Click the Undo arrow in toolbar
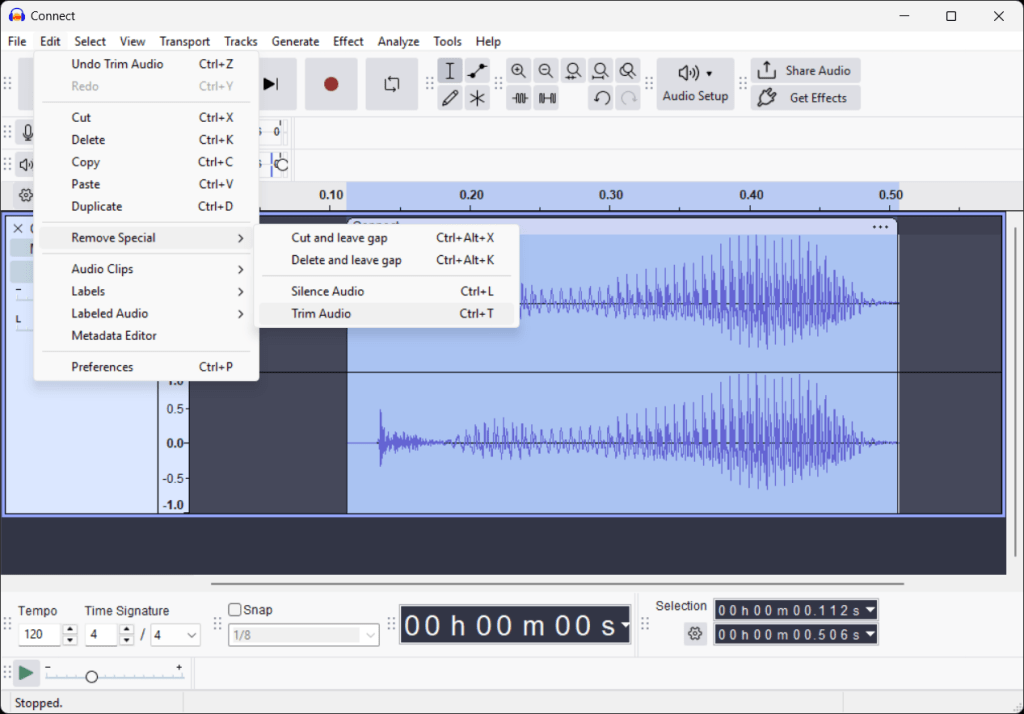This screenshot has width=1024, height=714. [600, 98]
